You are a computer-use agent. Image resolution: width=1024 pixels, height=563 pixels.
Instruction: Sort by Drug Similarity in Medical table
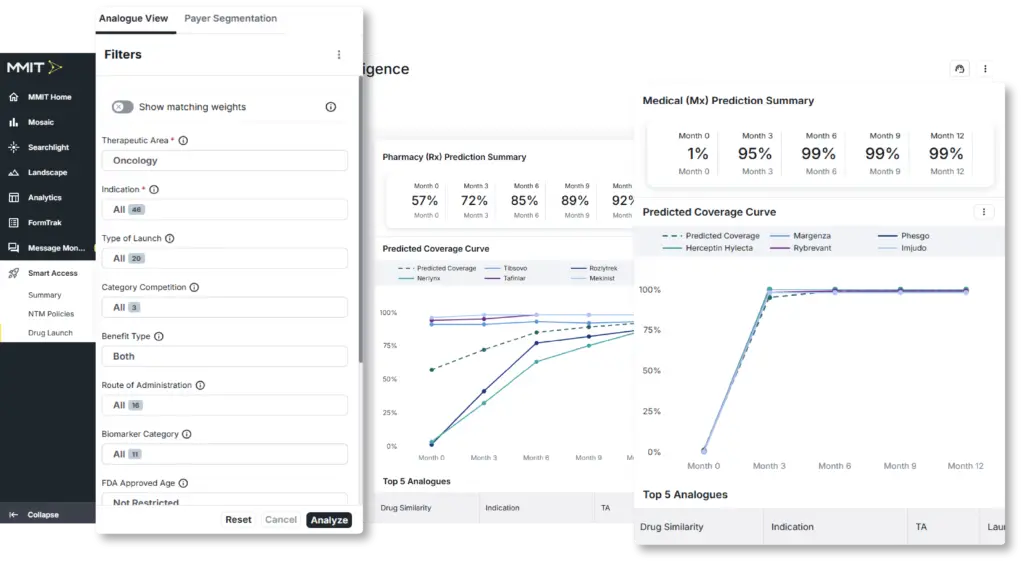pos(671,527)
